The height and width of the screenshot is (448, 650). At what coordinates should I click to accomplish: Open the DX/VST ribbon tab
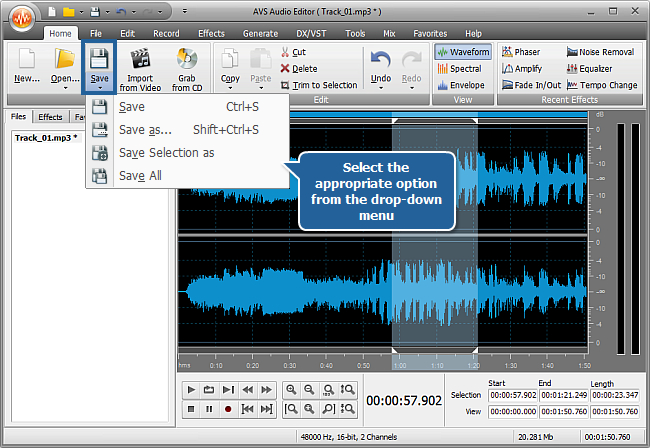pyautogui.click(x=311, y=34)
